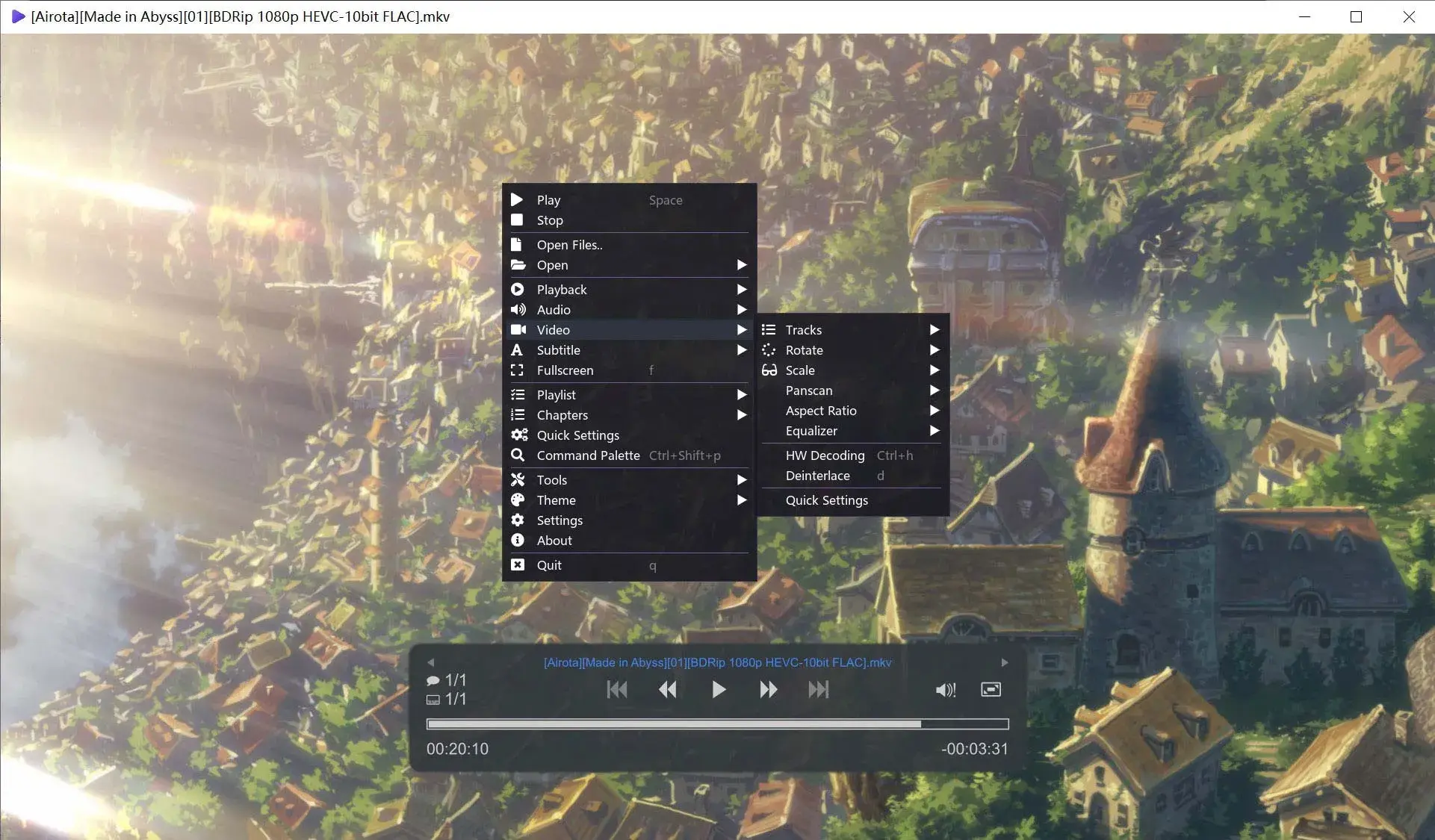Click on the seek progress bar

coord(717,724)
